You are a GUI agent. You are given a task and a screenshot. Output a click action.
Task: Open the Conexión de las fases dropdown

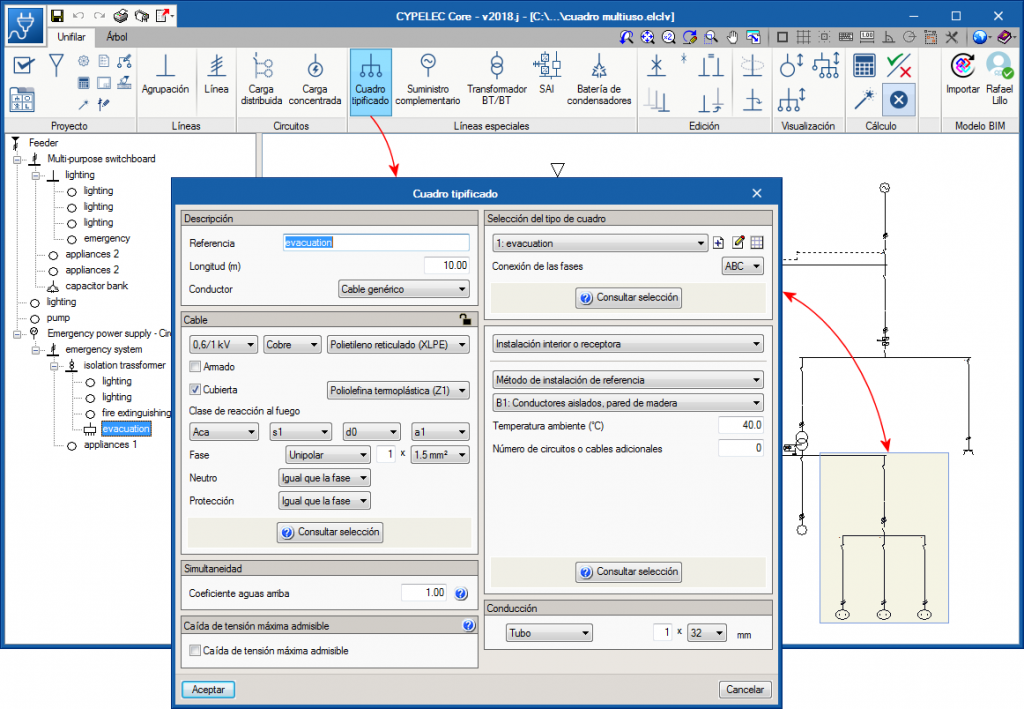[x=742, y=266]
